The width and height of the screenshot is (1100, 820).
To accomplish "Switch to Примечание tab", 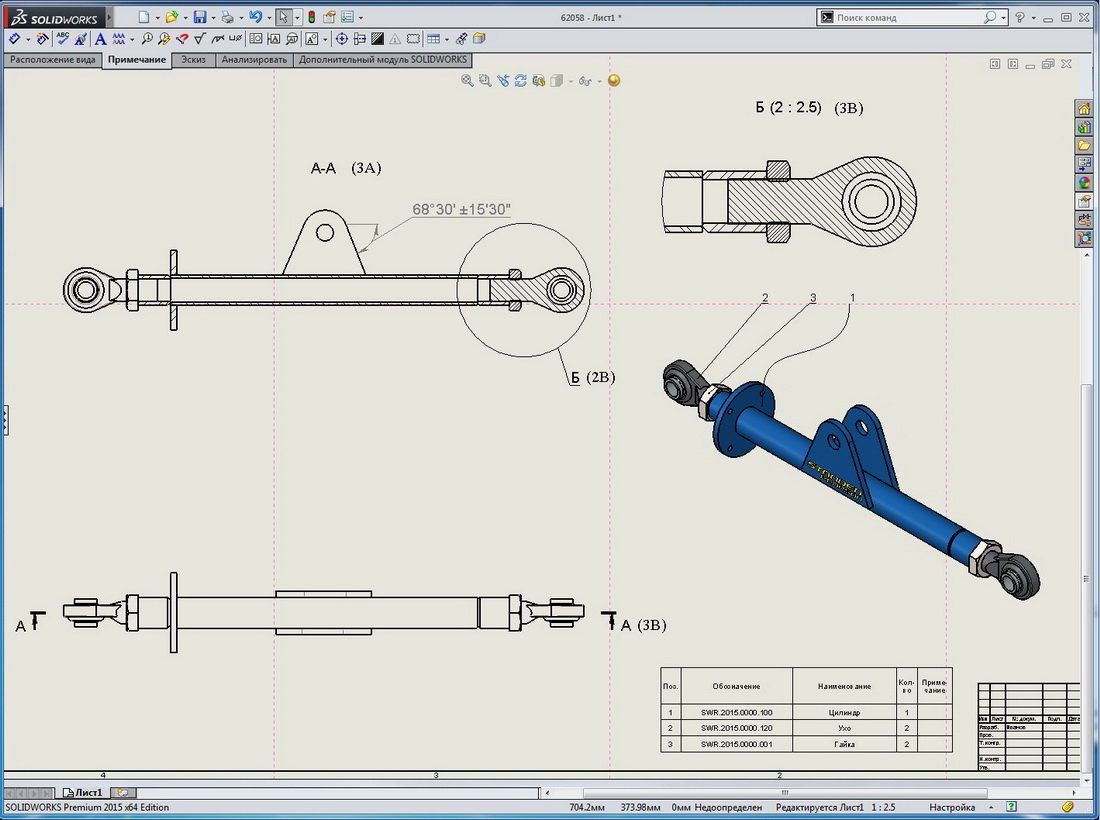I will click(137, 60).
